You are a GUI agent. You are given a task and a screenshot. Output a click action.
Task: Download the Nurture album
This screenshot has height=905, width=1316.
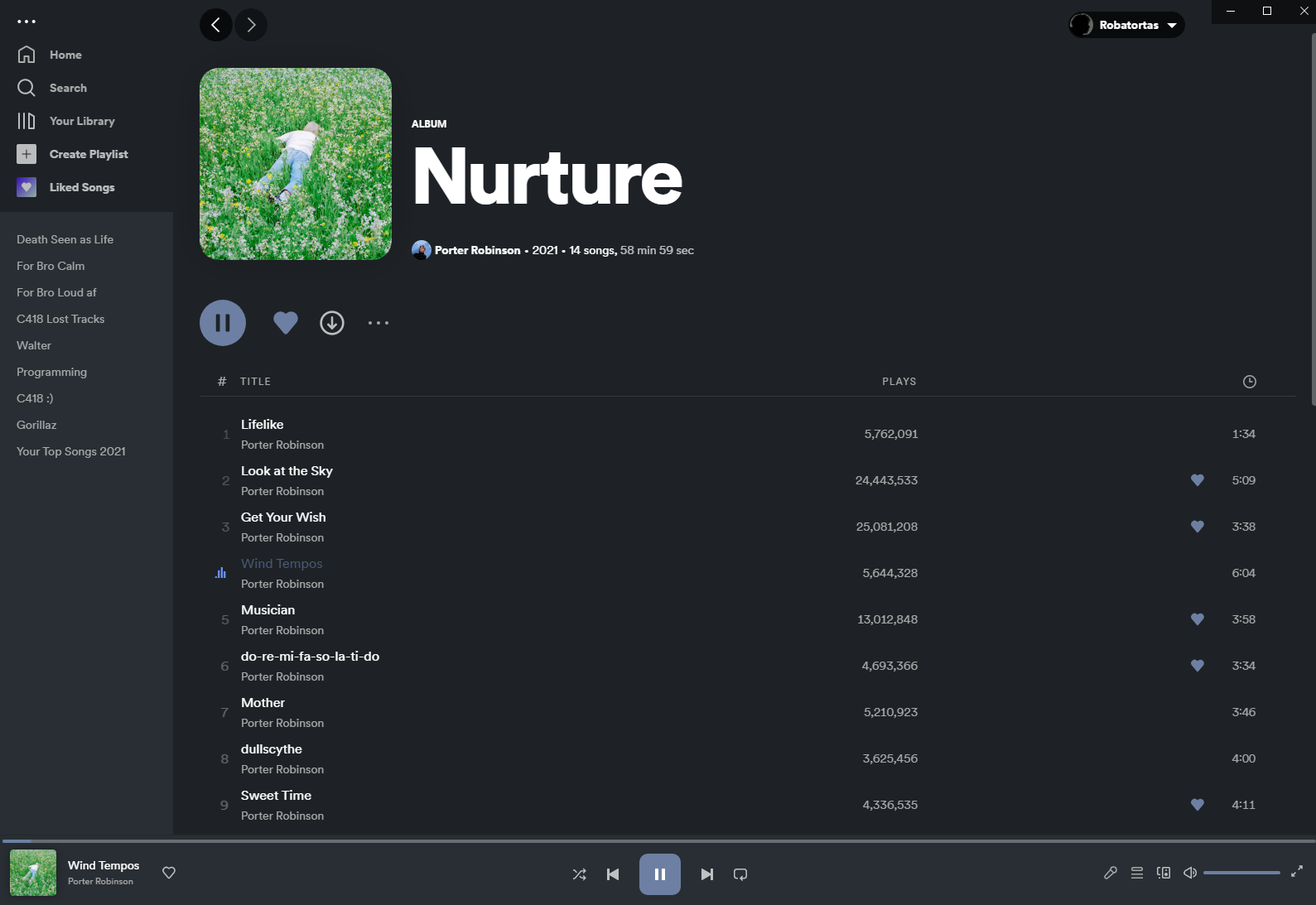tap(332, 323)
